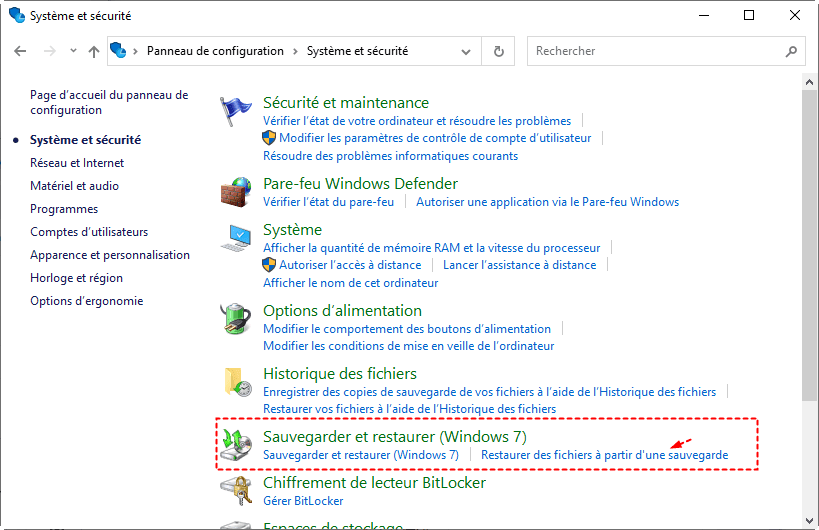Open the Système heading link
The height and width of the screenshot is (530, 819).
[292, 229]
